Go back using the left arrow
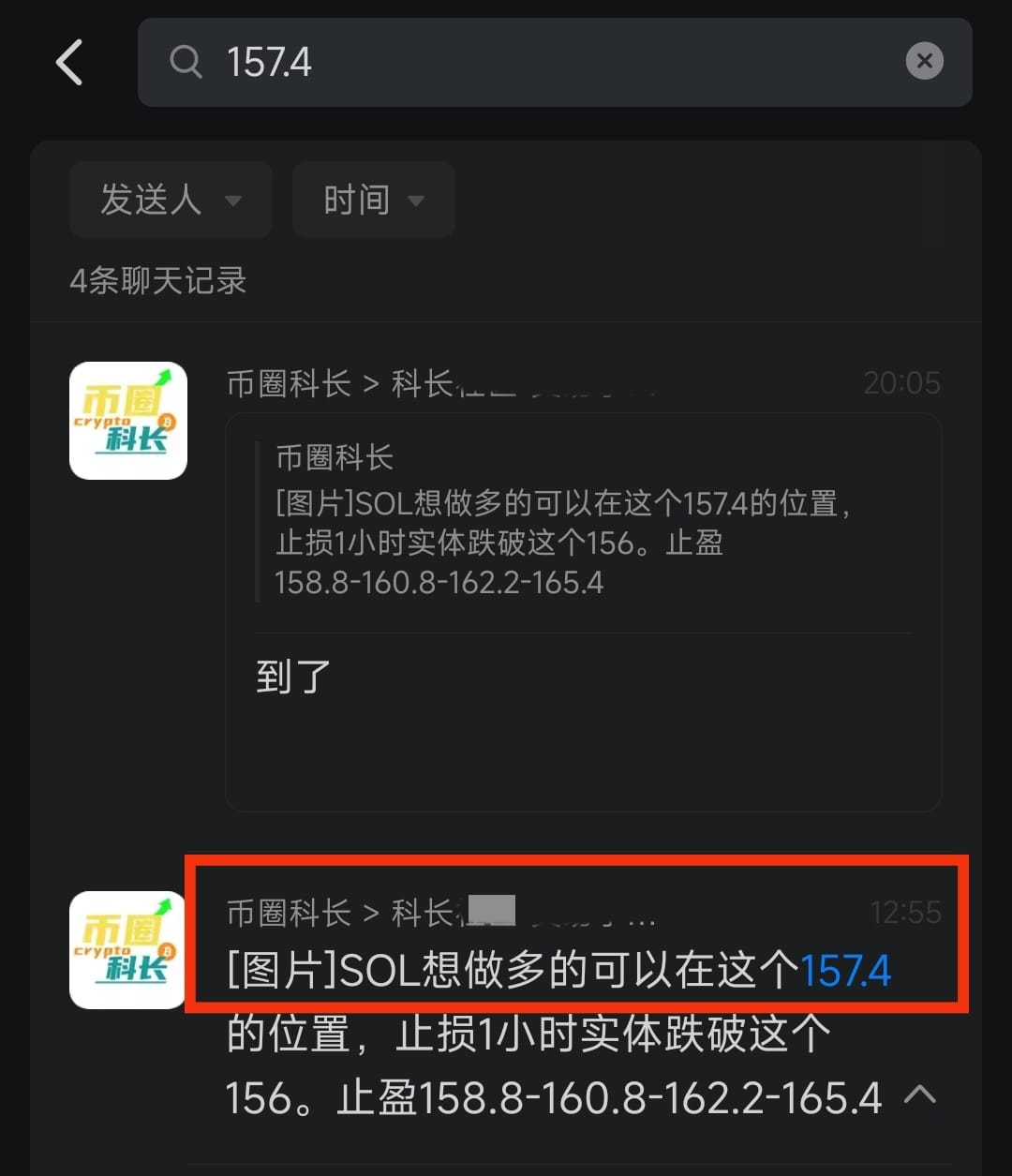The width and height of the screenshot is (1012, 1176). click(69, 62)
